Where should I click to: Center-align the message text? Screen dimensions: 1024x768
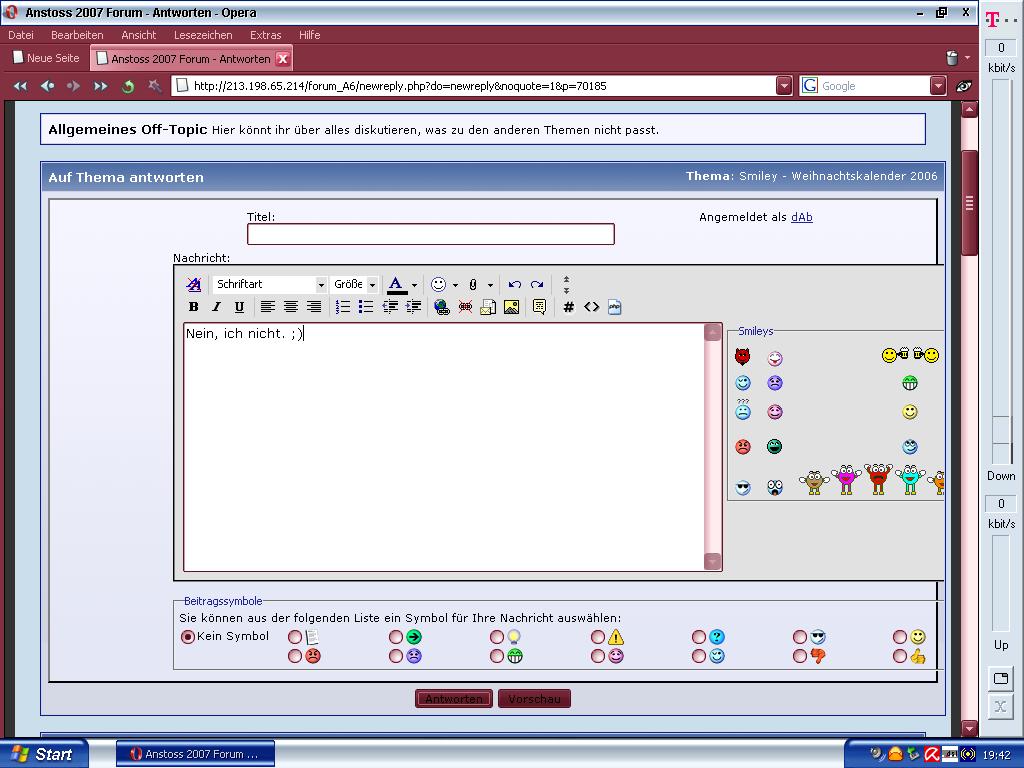(291, 307)
